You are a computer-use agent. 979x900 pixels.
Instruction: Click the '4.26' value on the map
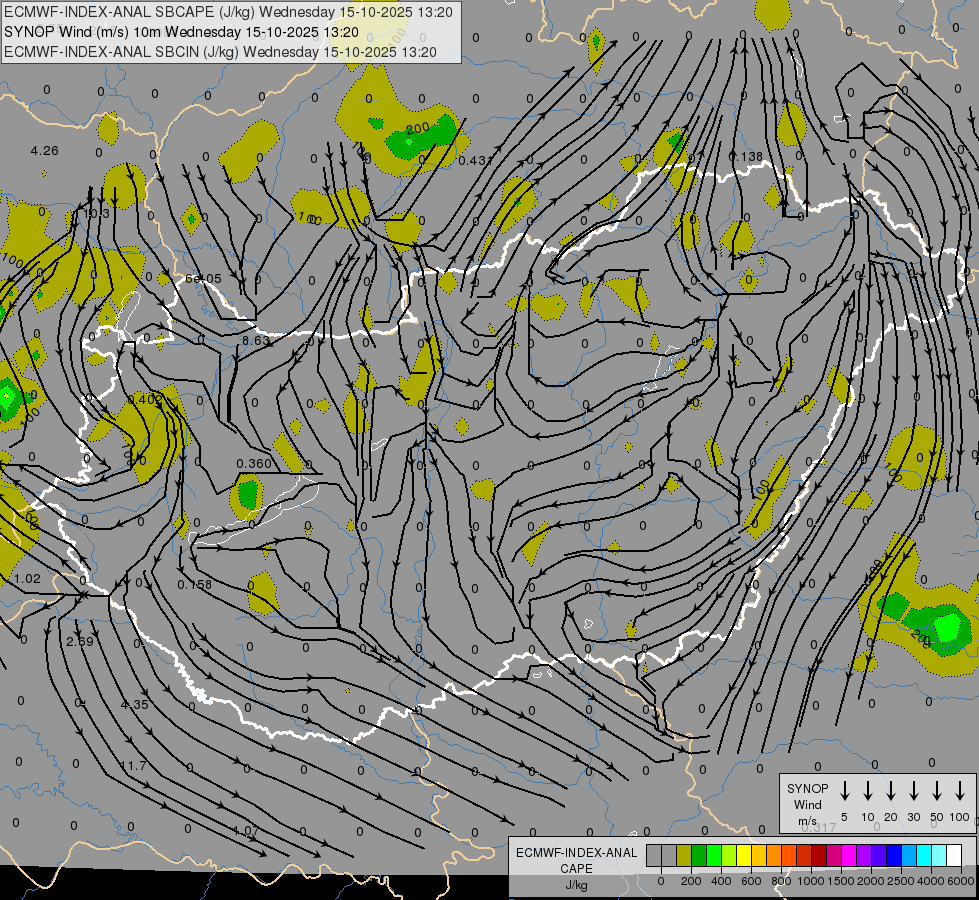(44, 151)
